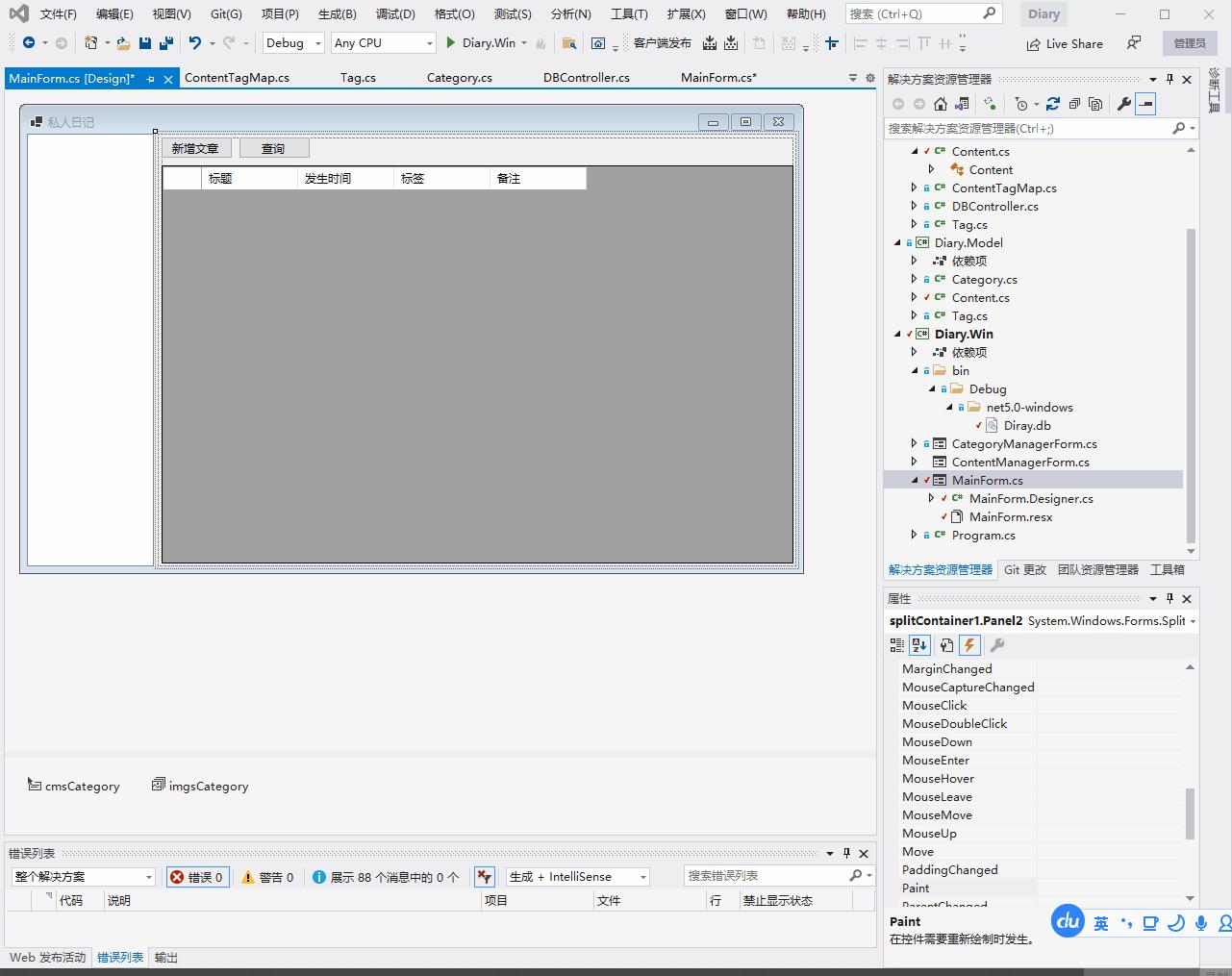The height and width of the screenshot is (976, 1232).
Task: Toggle the errors filter button (错误 0)
Action: coord(197,877)
